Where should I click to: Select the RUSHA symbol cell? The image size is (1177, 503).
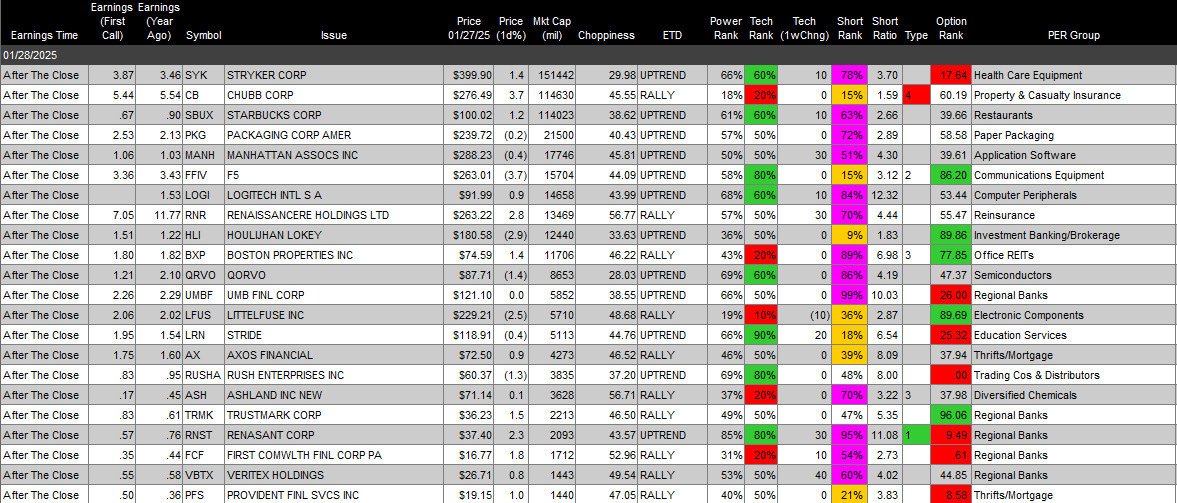pos(203,375)
